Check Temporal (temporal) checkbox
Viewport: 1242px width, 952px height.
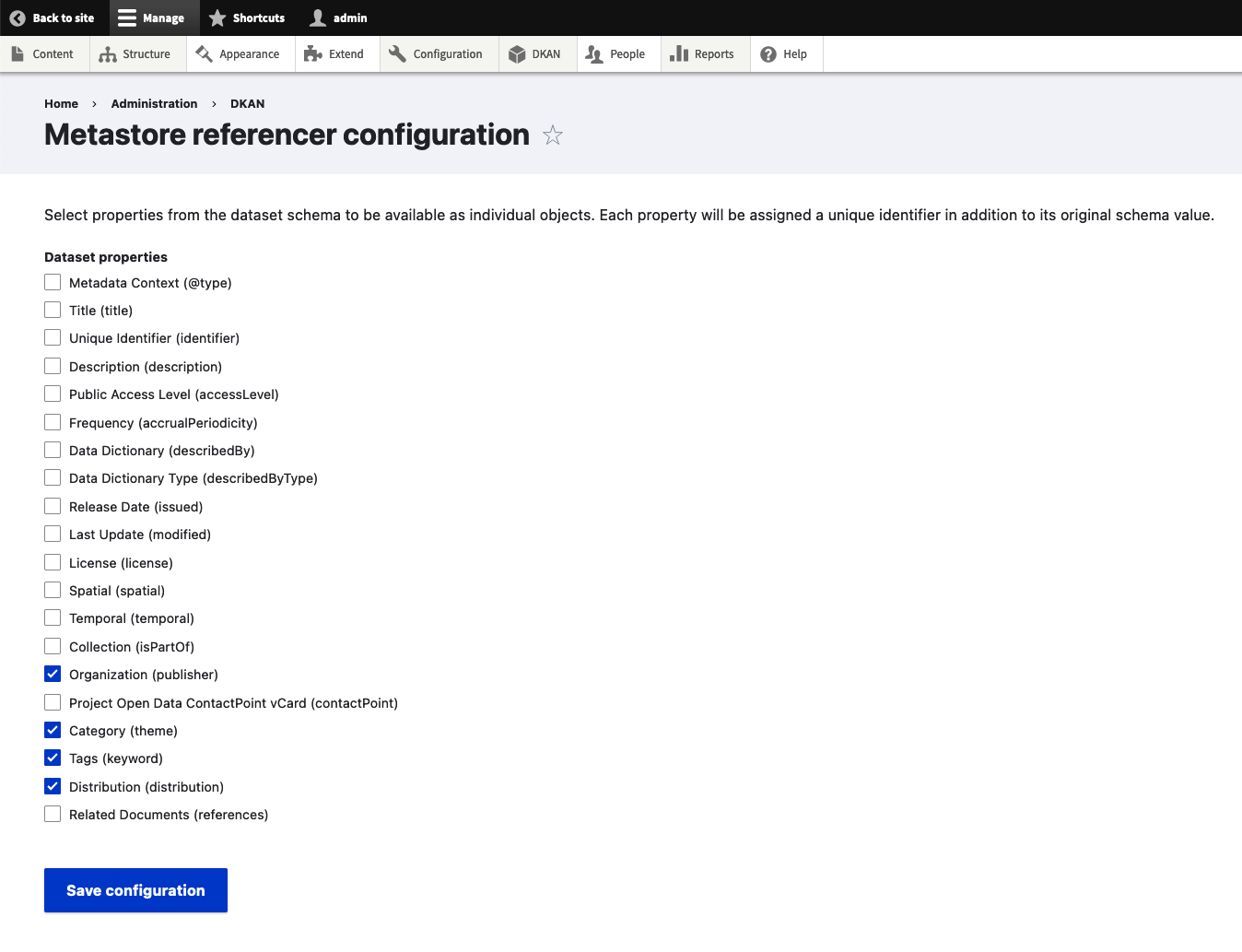(53, 617)
